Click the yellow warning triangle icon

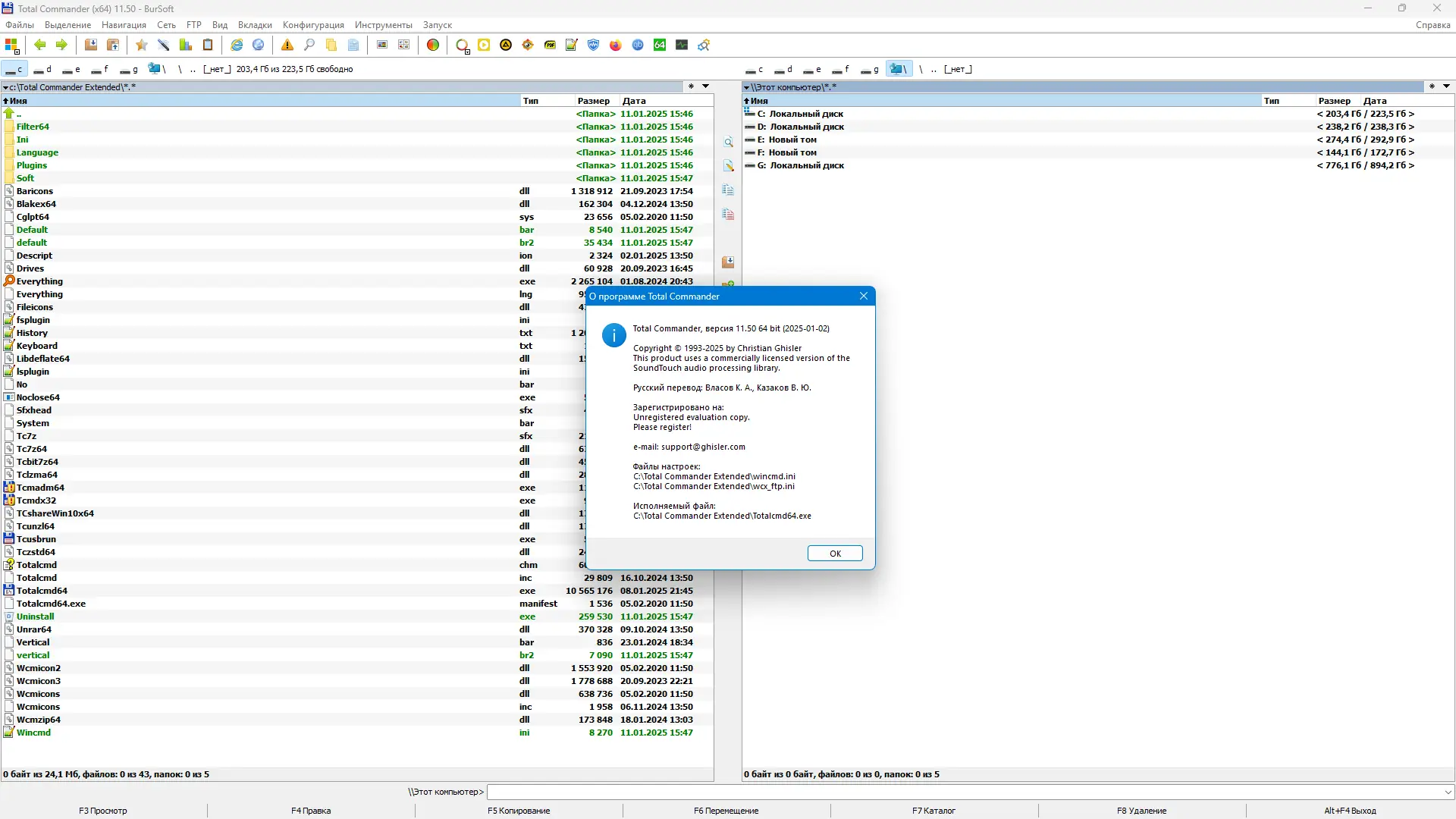point(287,45)
